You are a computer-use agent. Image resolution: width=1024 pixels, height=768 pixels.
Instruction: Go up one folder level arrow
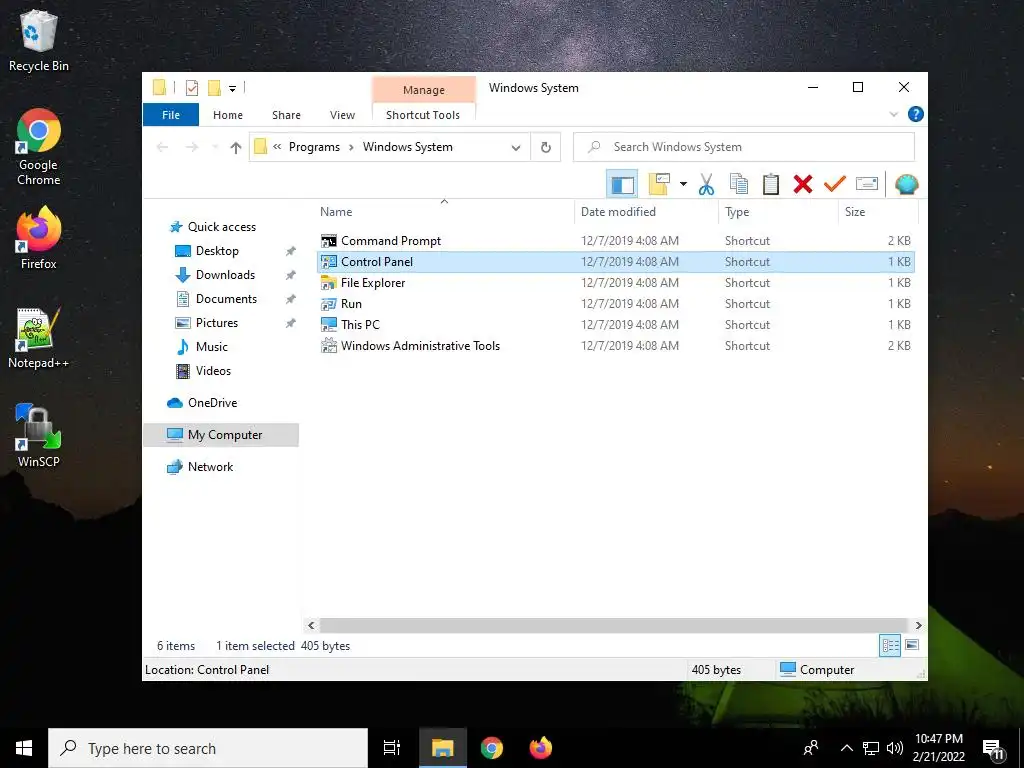click(236, 148)
